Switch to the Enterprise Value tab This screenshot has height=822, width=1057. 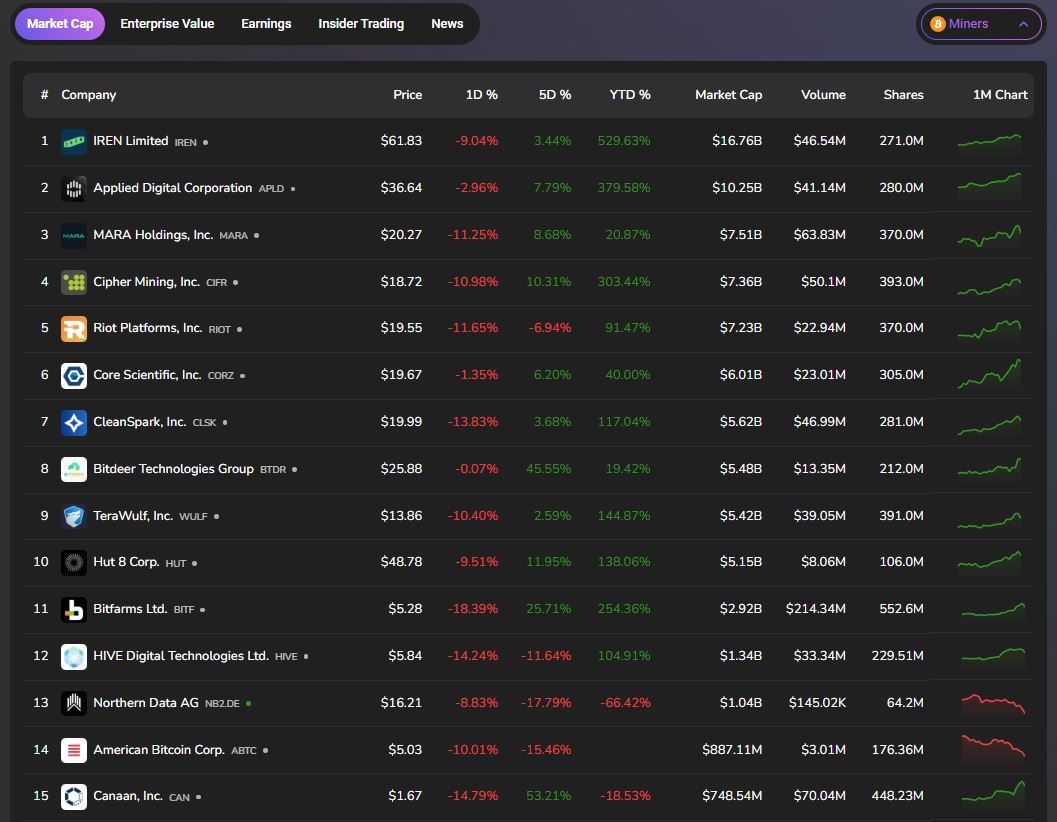point(167,24)
